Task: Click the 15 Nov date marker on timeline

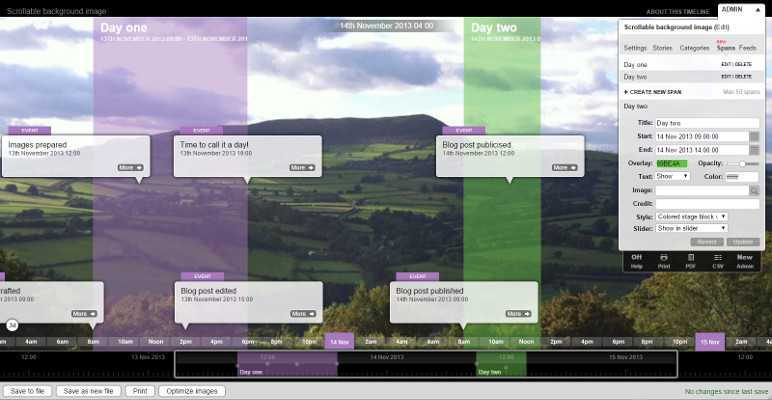Action: pyautogui.click(x=710, y=341)
